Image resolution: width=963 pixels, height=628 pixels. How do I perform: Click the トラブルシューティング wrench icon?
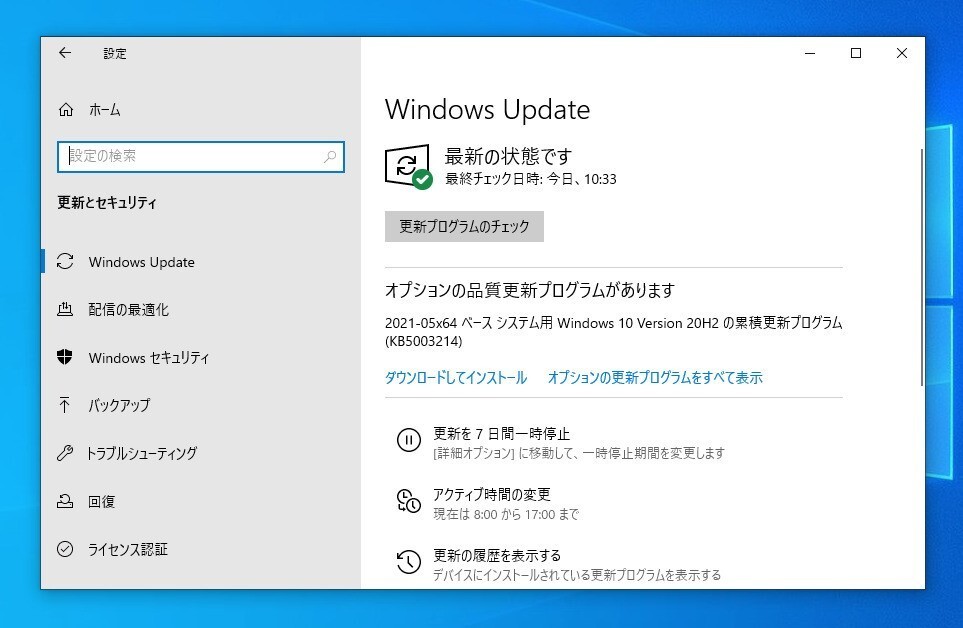point(65,453)
